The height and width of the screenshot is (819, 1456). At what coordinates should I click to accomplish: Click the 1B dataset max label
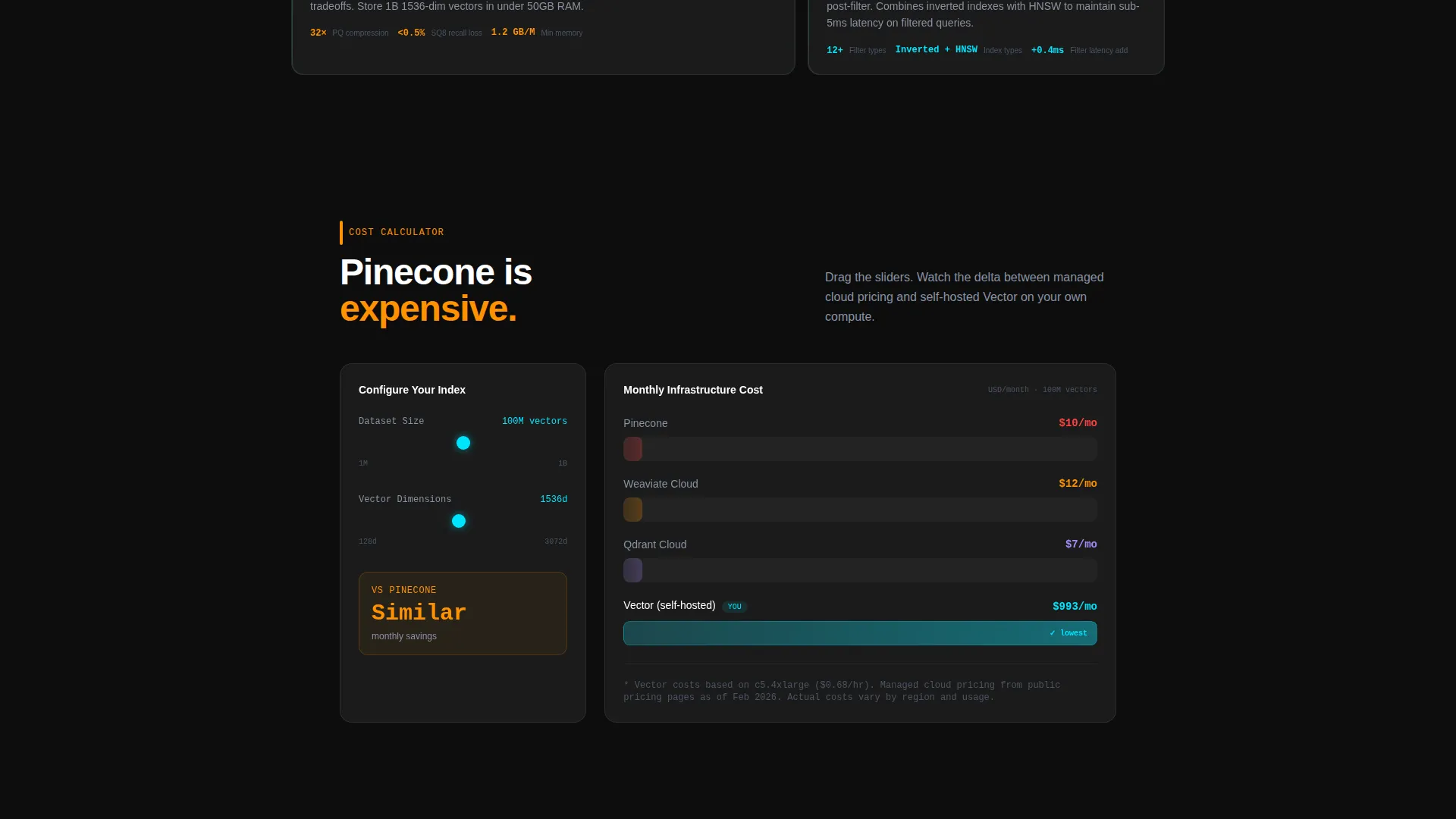point(563,463)
